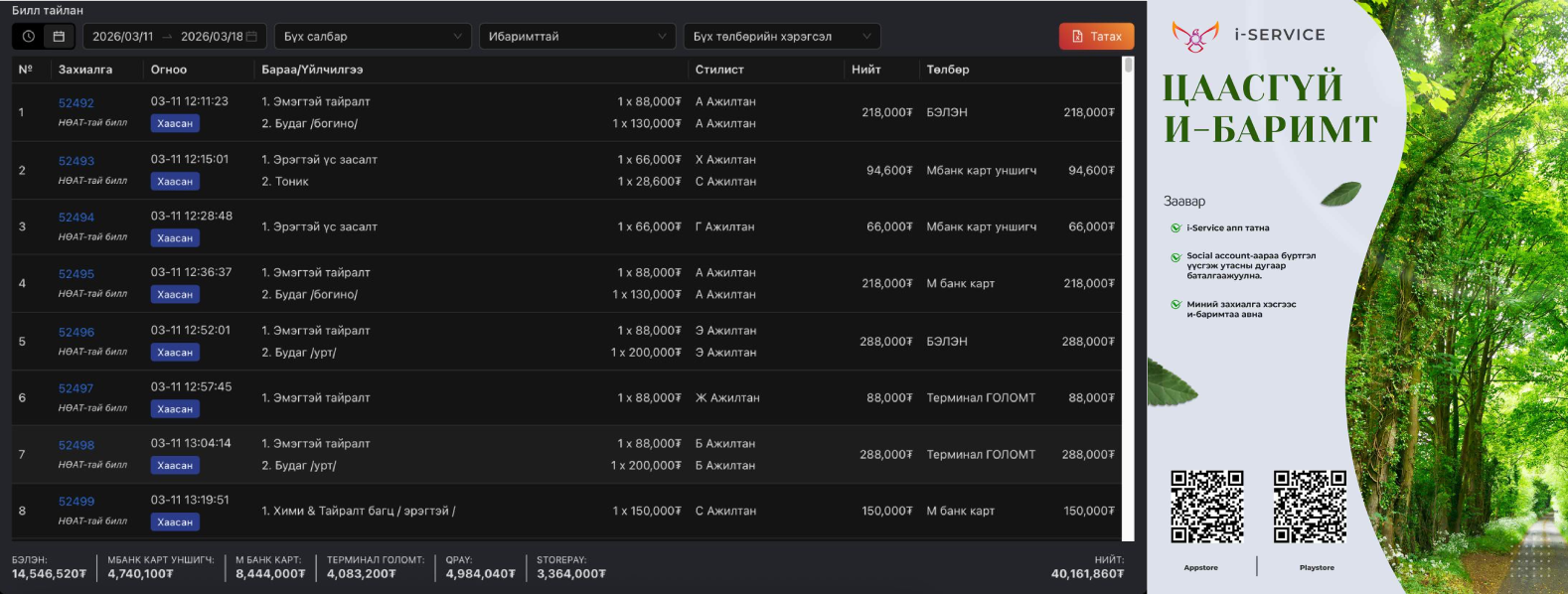Open order 52492 link
This screenshot has height=594, width=1568.
click(x=77, y=103)
